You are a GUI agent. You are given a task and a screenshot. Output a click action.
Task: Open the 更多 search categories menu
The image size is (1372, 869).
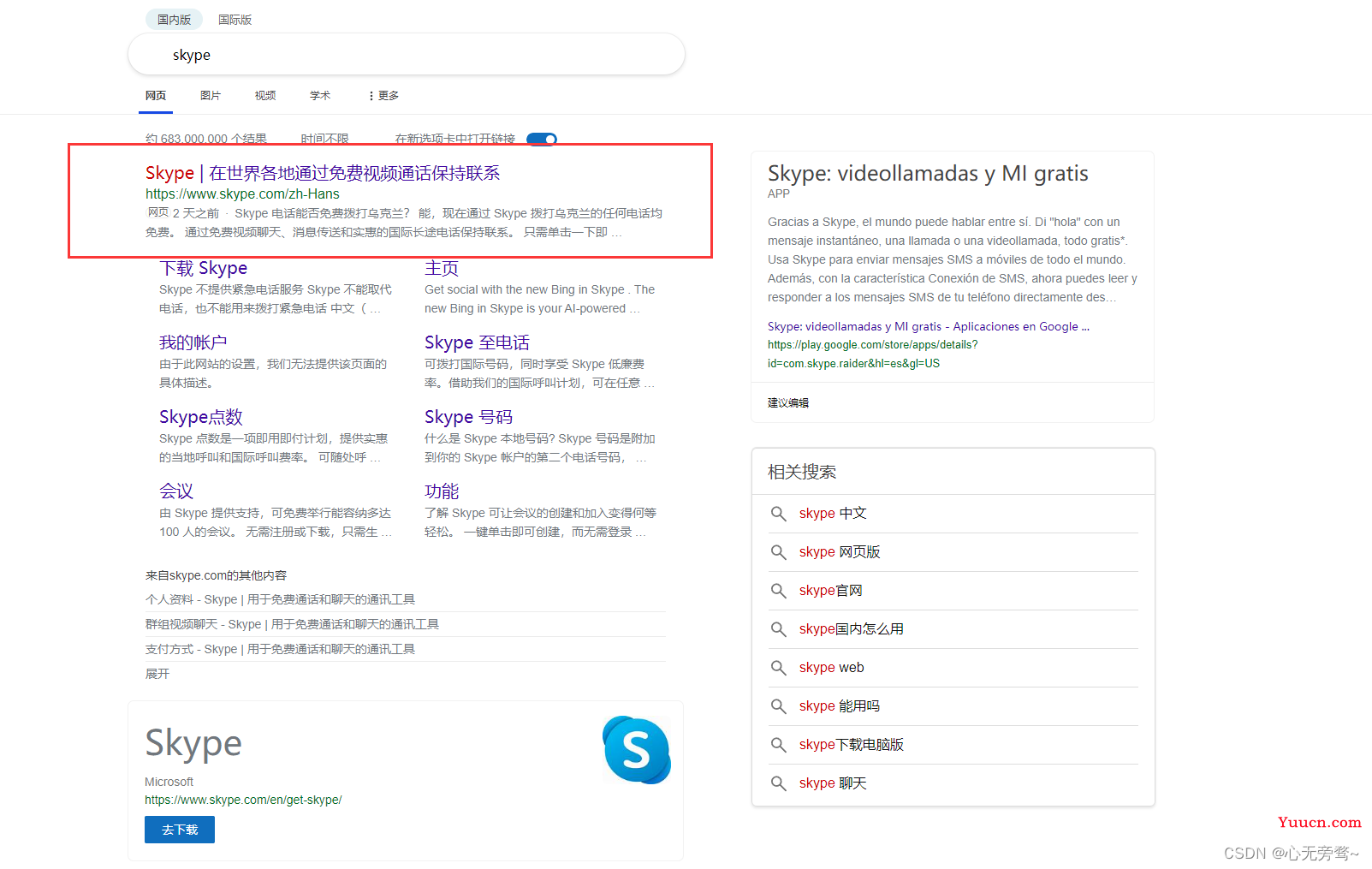click(x=383, y=96)
